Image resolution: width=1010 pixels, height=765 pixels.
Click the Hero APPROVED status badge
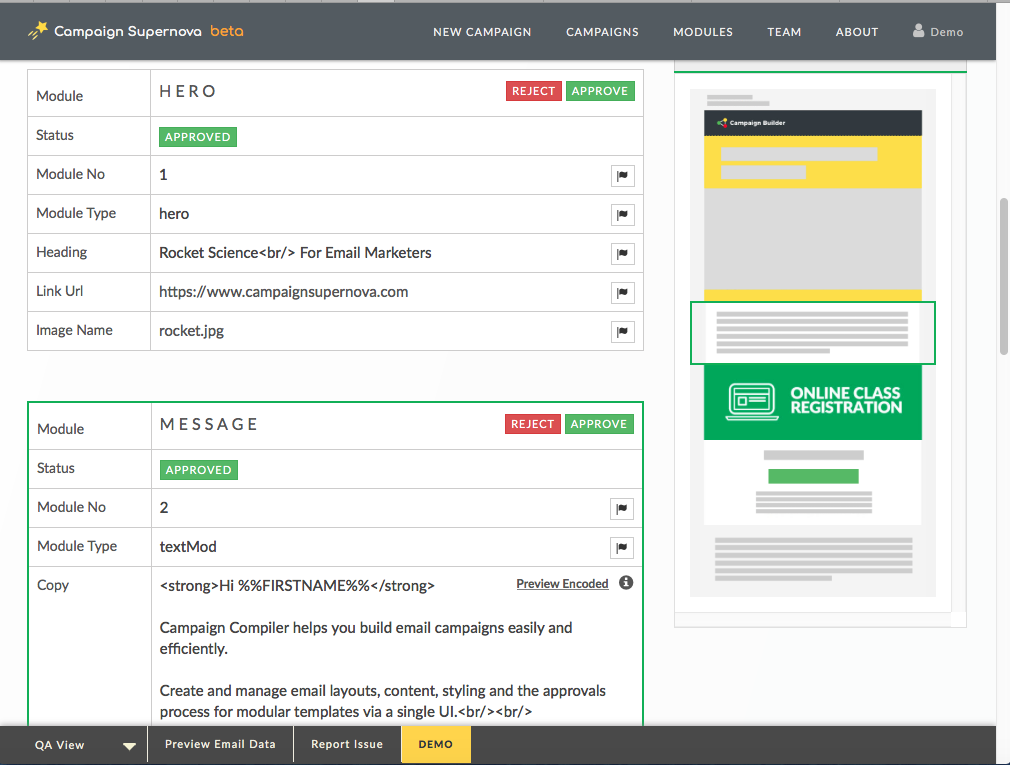coord(198,137)
